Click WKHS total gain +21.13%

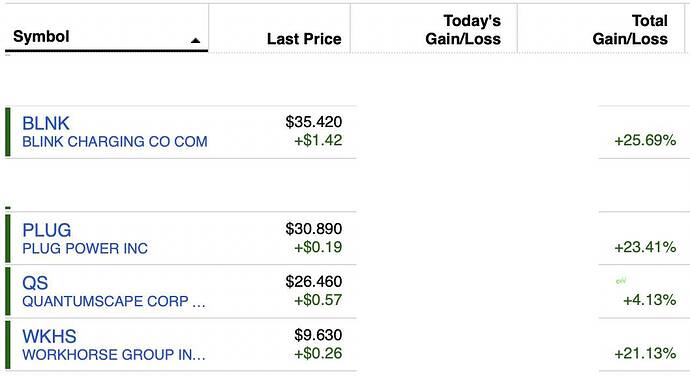pyautogui.click(x=645, y=353)
